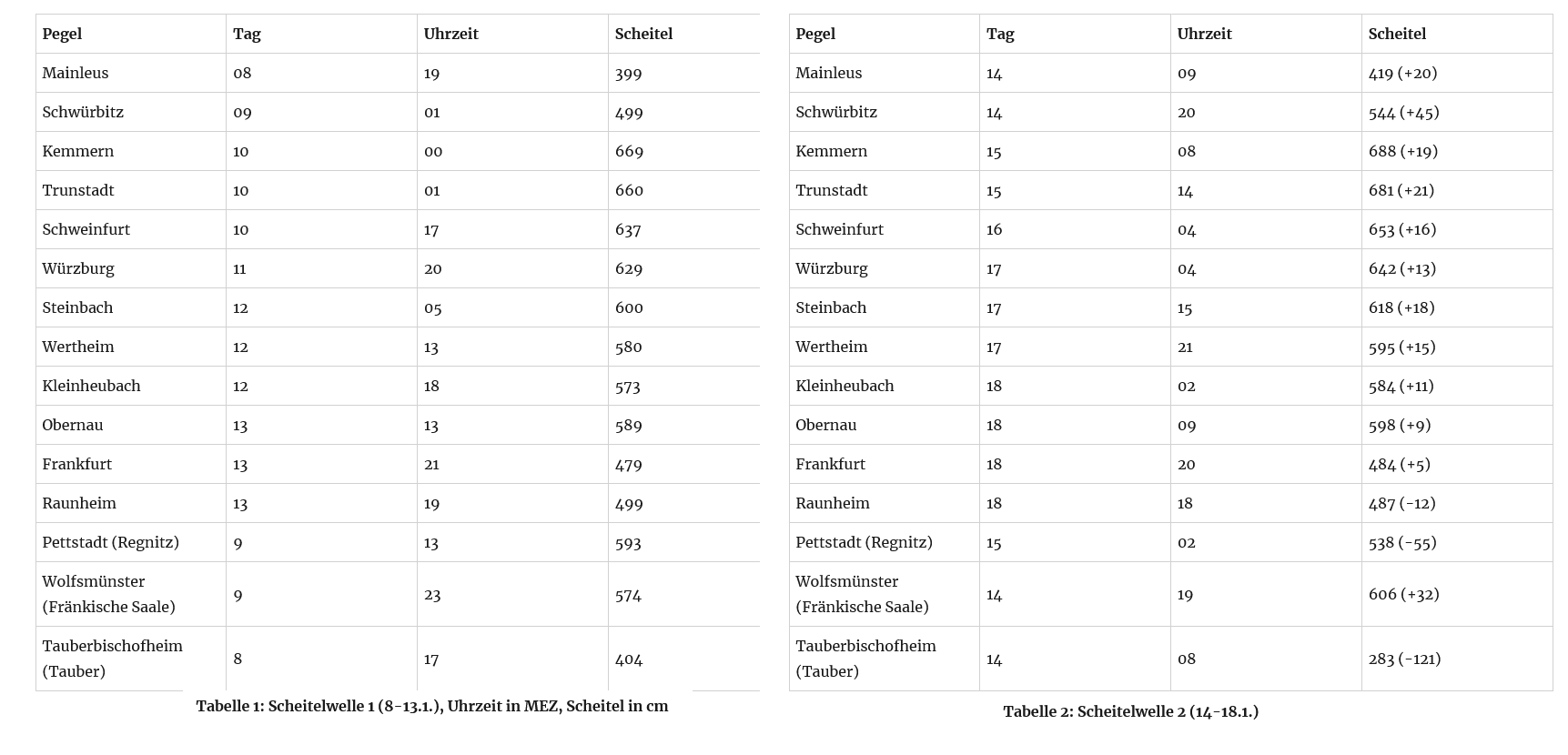The height and width of the screenshot is (755, 1568).
Task: Select the 606 (+32) Scheitel cell
Action: [x=1403, y=594]
